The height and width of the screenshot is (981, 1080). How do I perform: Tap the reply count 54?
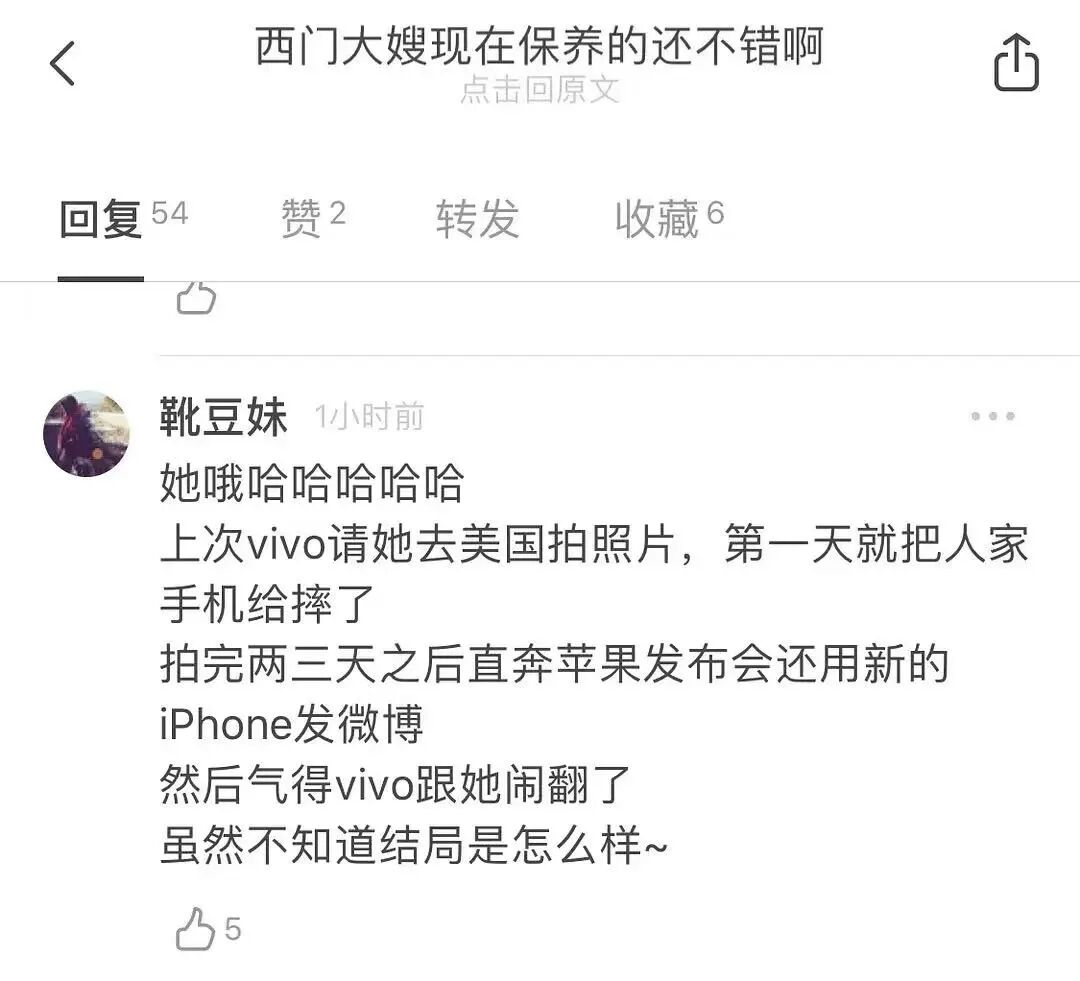pyautogui.click(x=169, y=214)
